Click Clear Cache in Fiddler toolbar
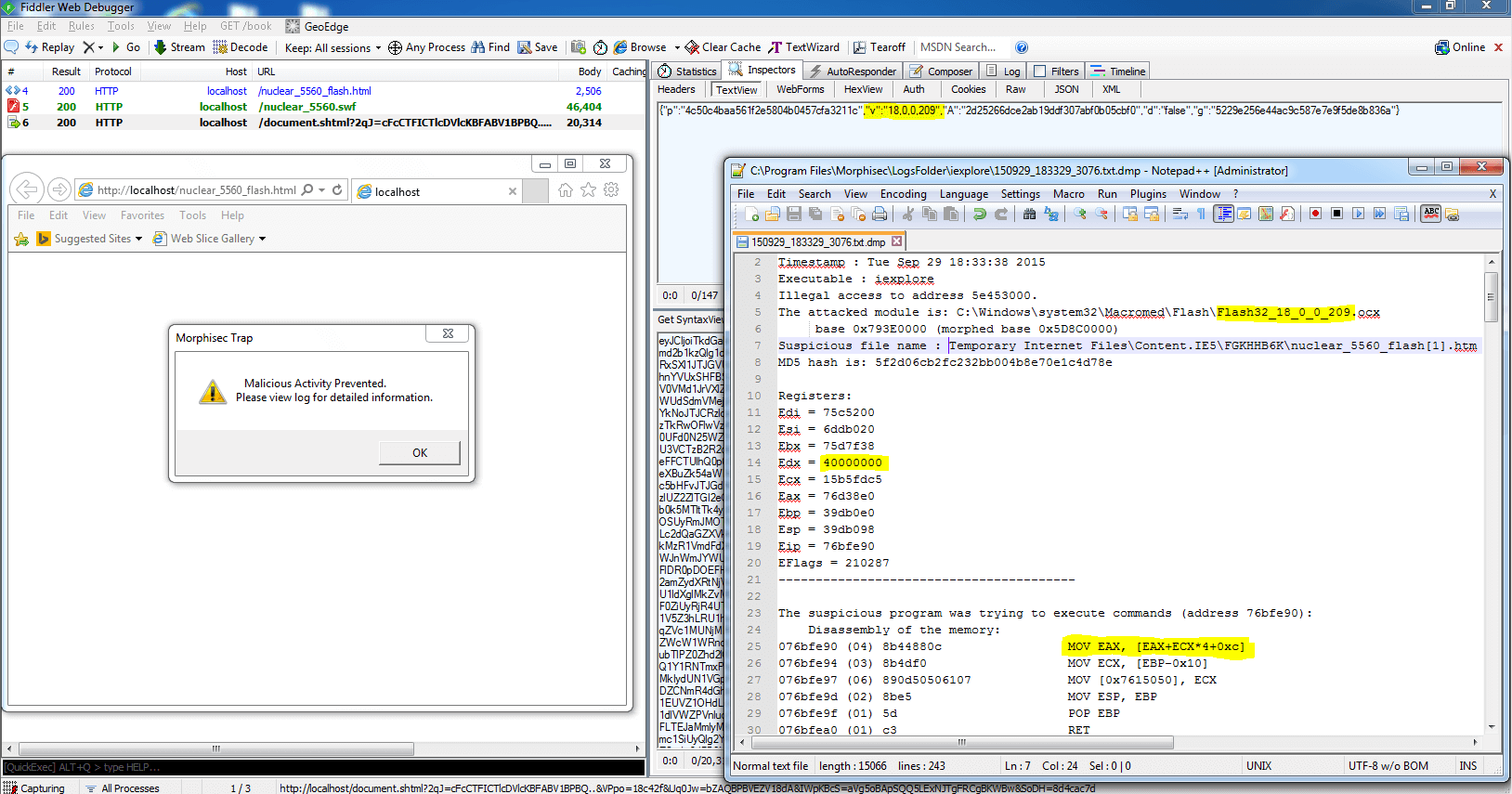The image size is (1512, 794). click(x=723, y=47)
